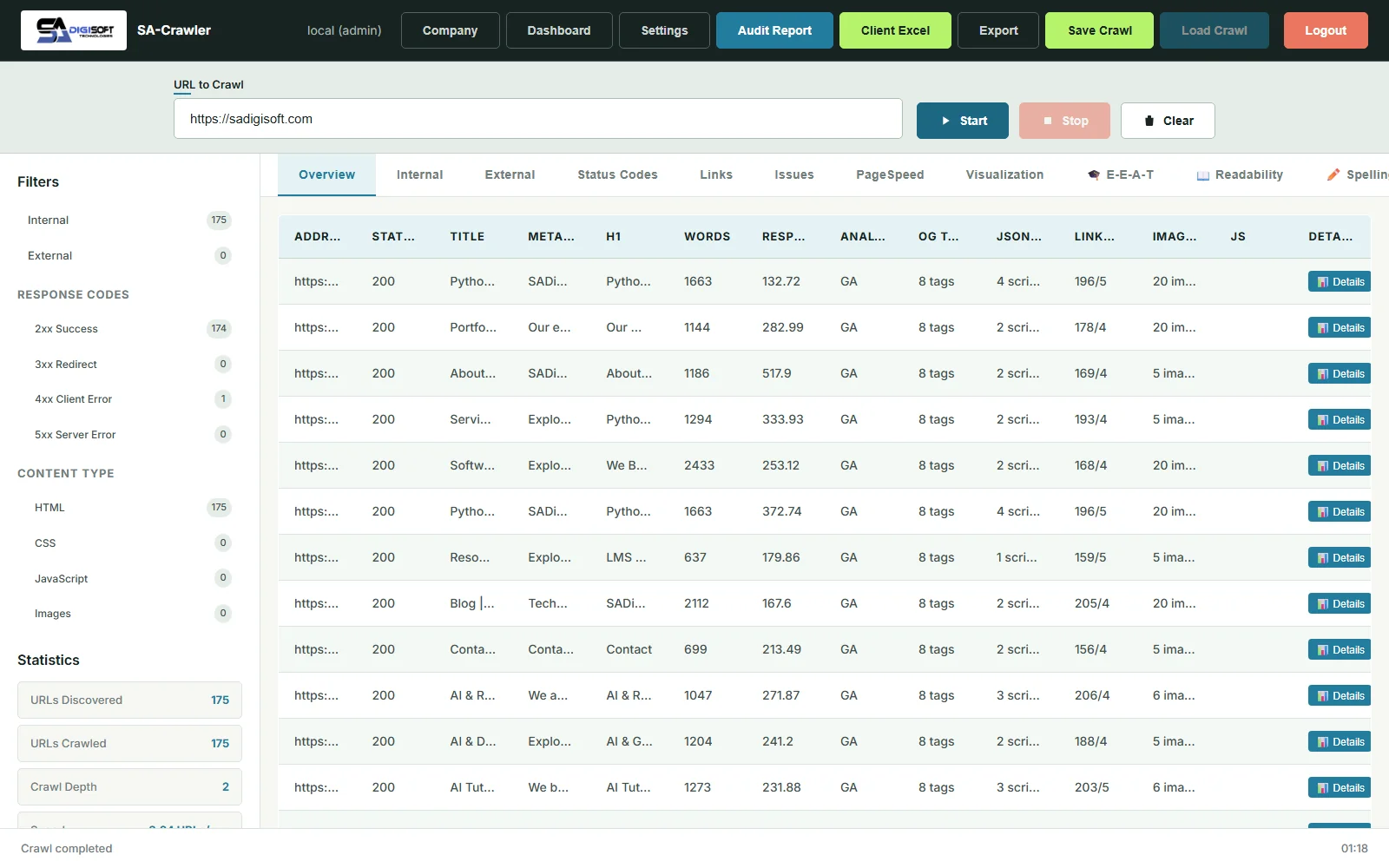Open the Internal tab

click(419, 175)
